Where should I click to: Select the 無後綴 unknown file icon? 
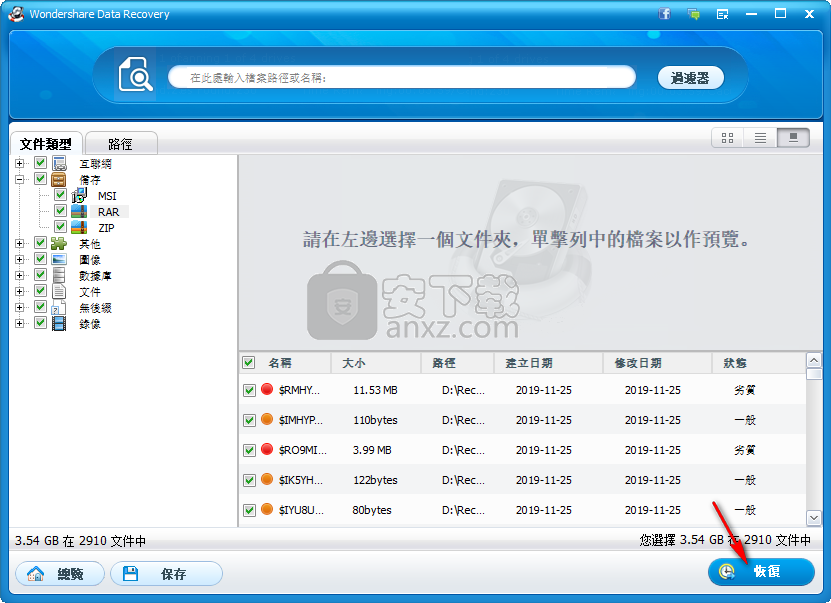point(59,307)
